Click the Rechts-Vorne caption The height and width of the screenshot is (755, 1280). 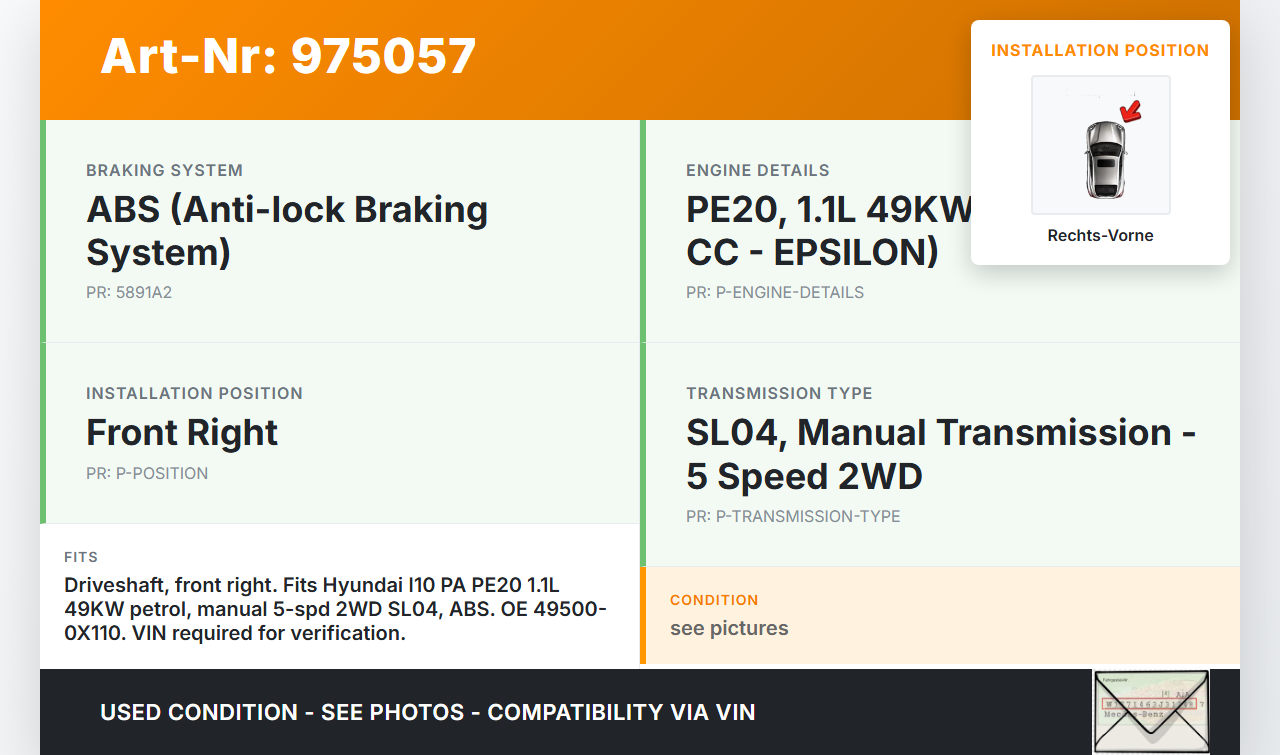1100,236
